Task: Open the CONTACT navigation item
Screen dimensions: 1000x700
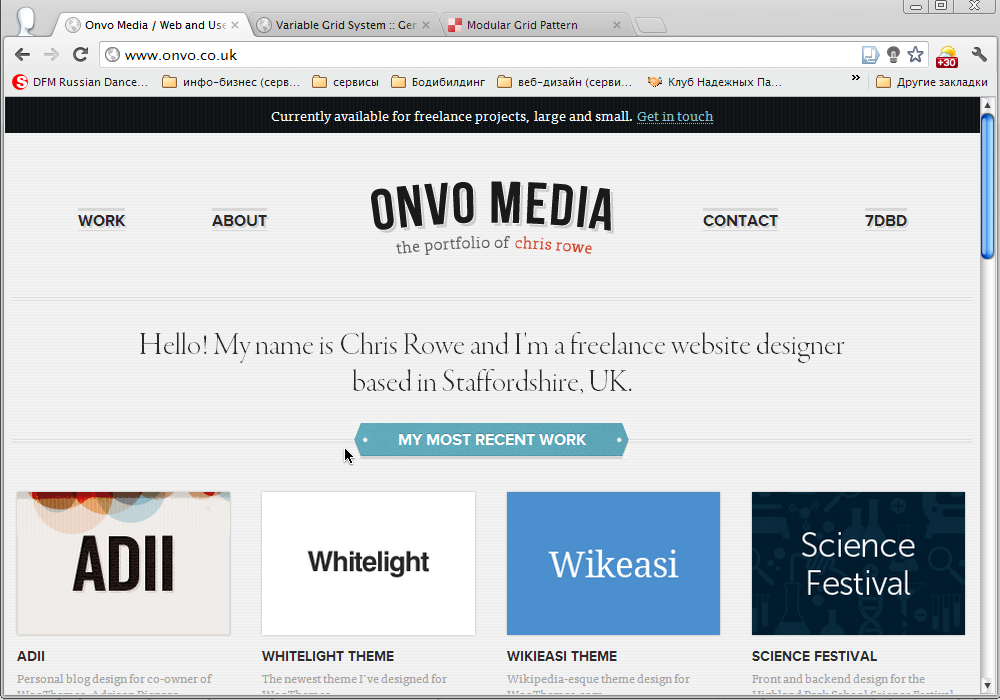Action: [x=740, y=221]
